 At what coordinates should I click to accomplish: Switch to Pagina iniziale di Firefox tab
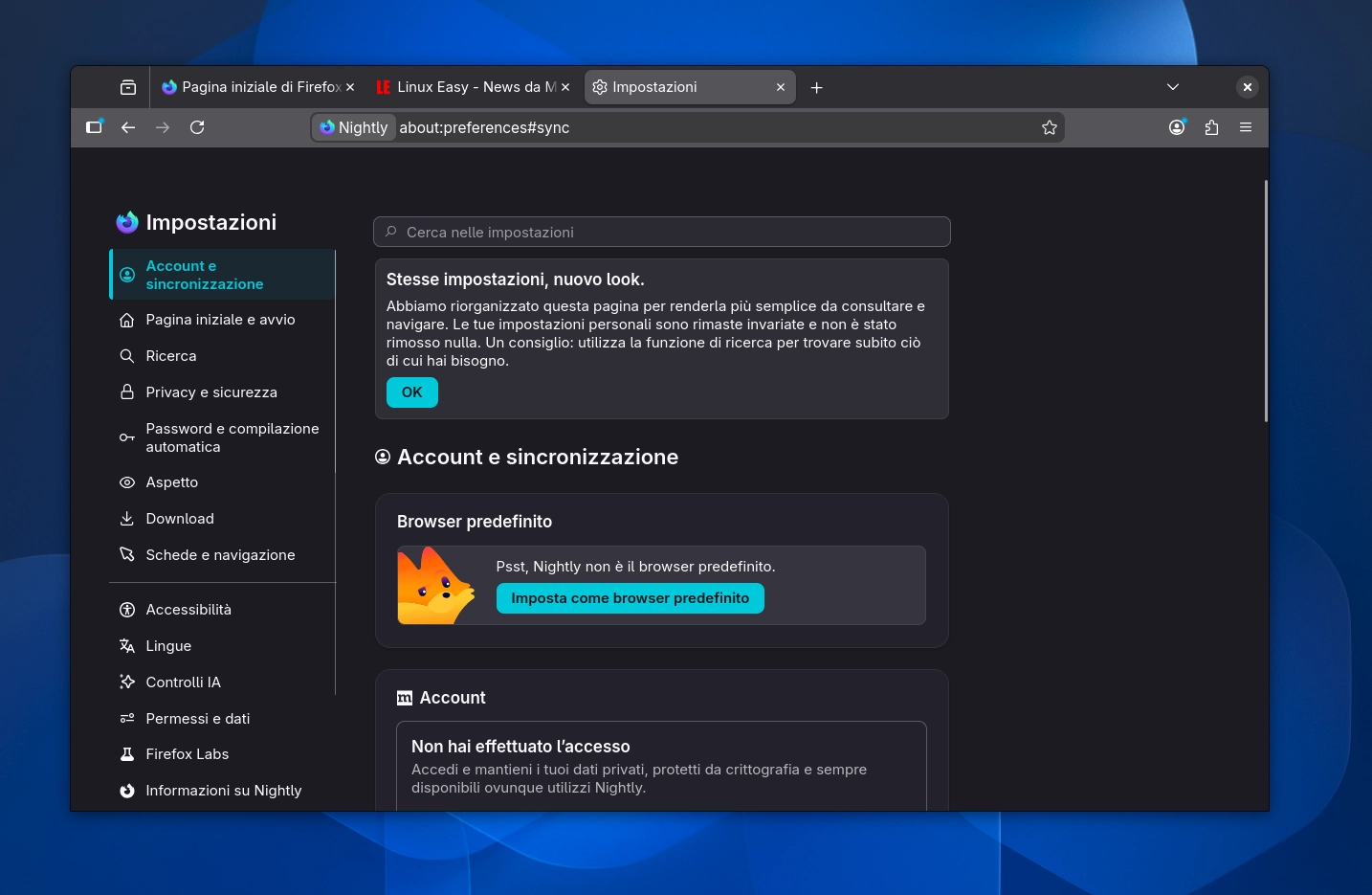click(258, 87)
